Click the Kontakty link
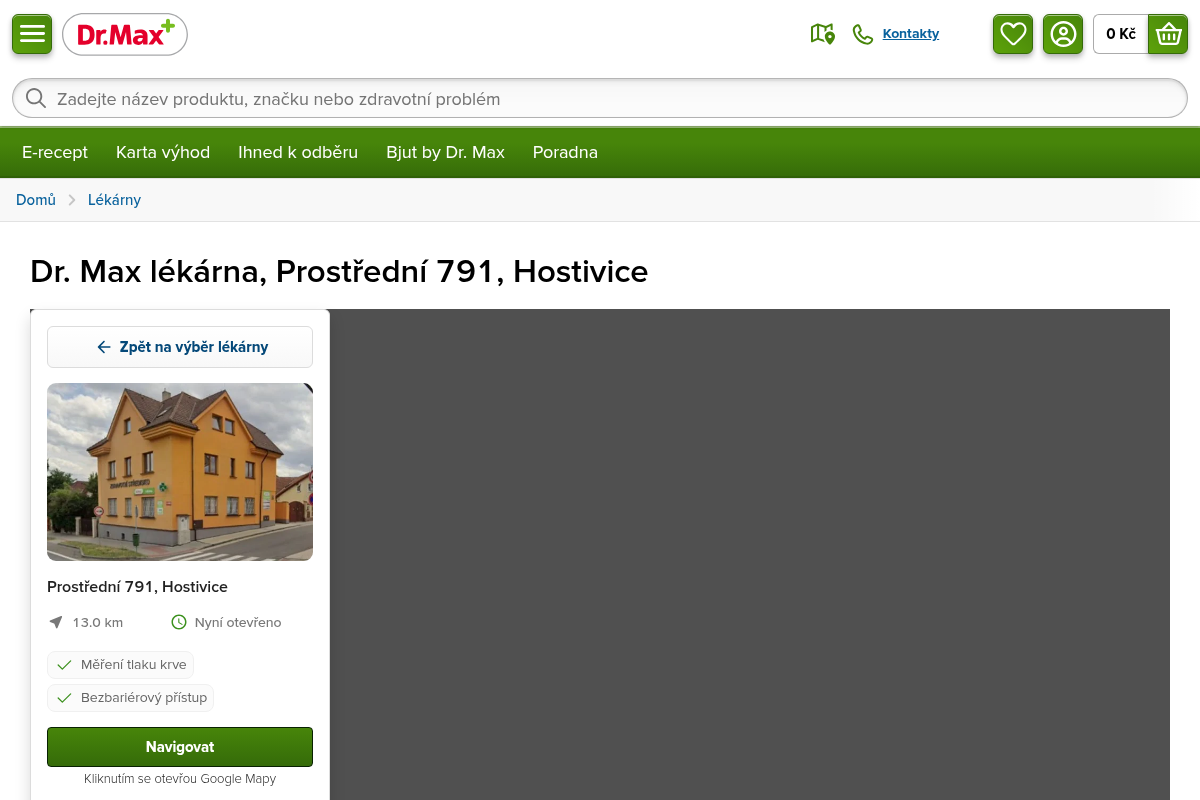The height and width of the screenshot is (800, 1200). click(910, 34)
